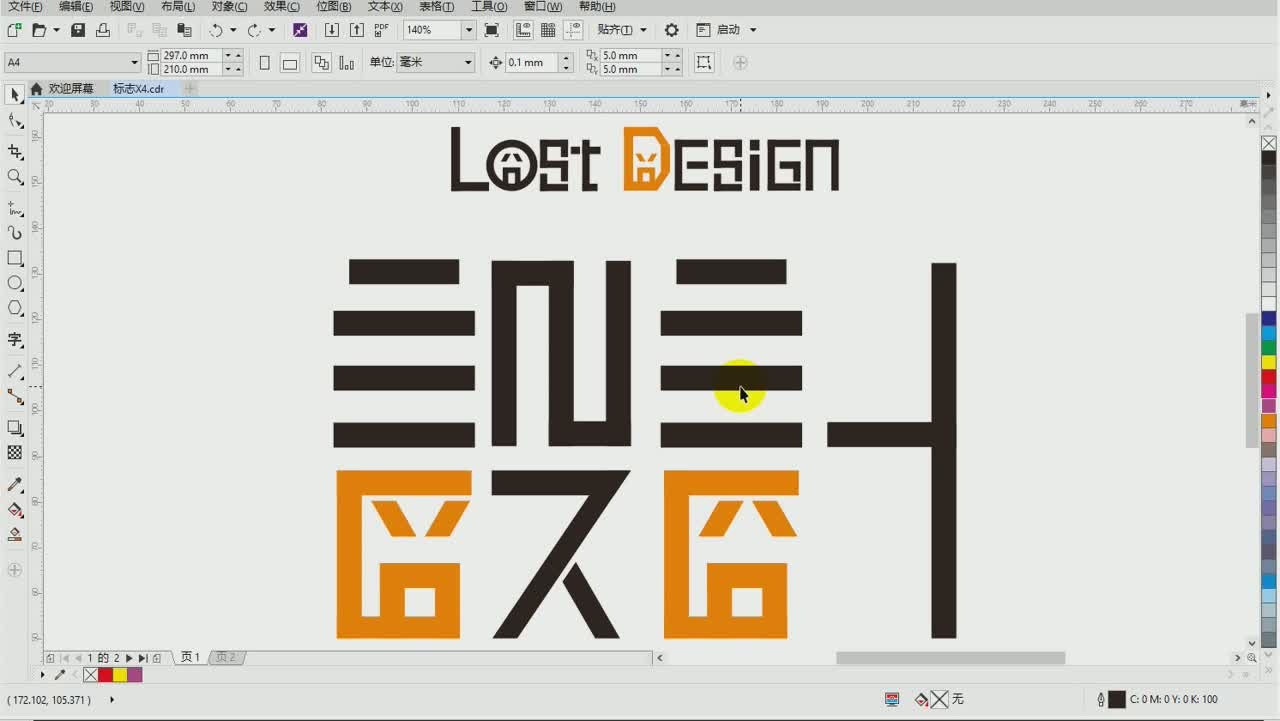1280x721 pixels.
Task: Select the Zoom magnifier tool
Action: coord(15,177)
